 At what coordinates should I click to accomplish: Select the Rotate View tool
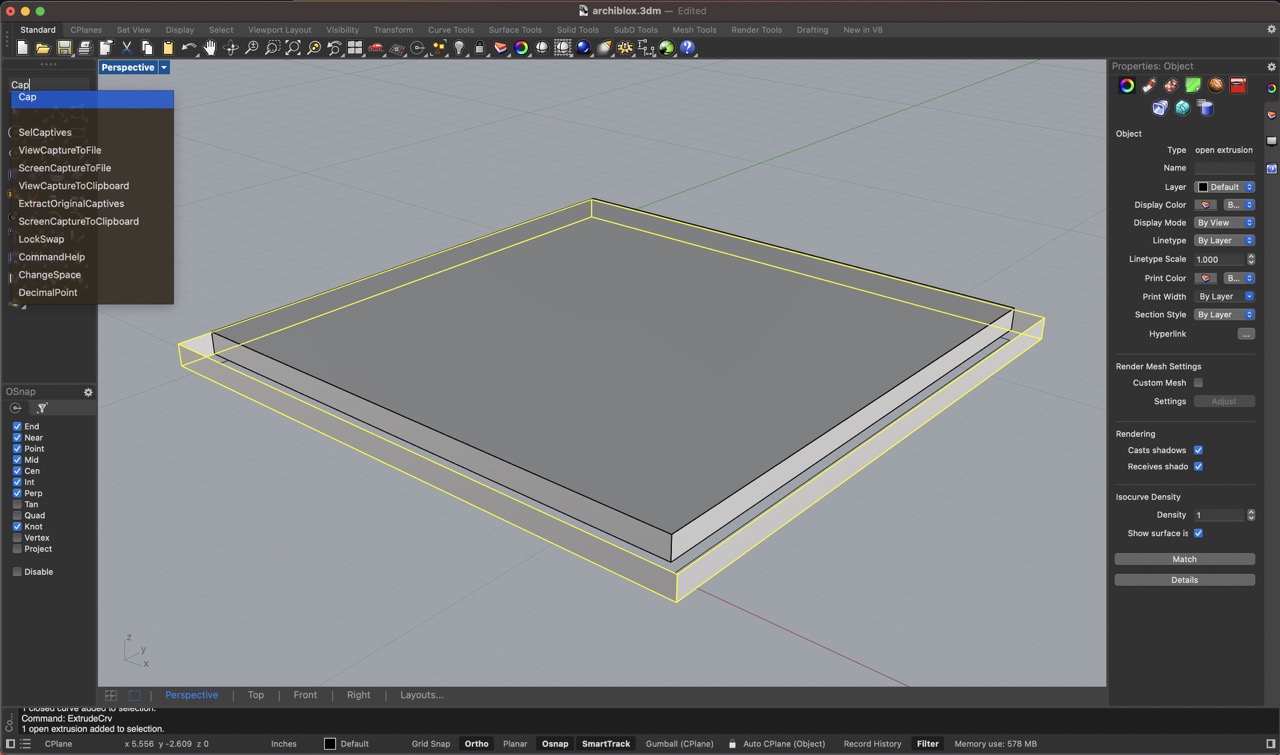[x=231, y=48]
